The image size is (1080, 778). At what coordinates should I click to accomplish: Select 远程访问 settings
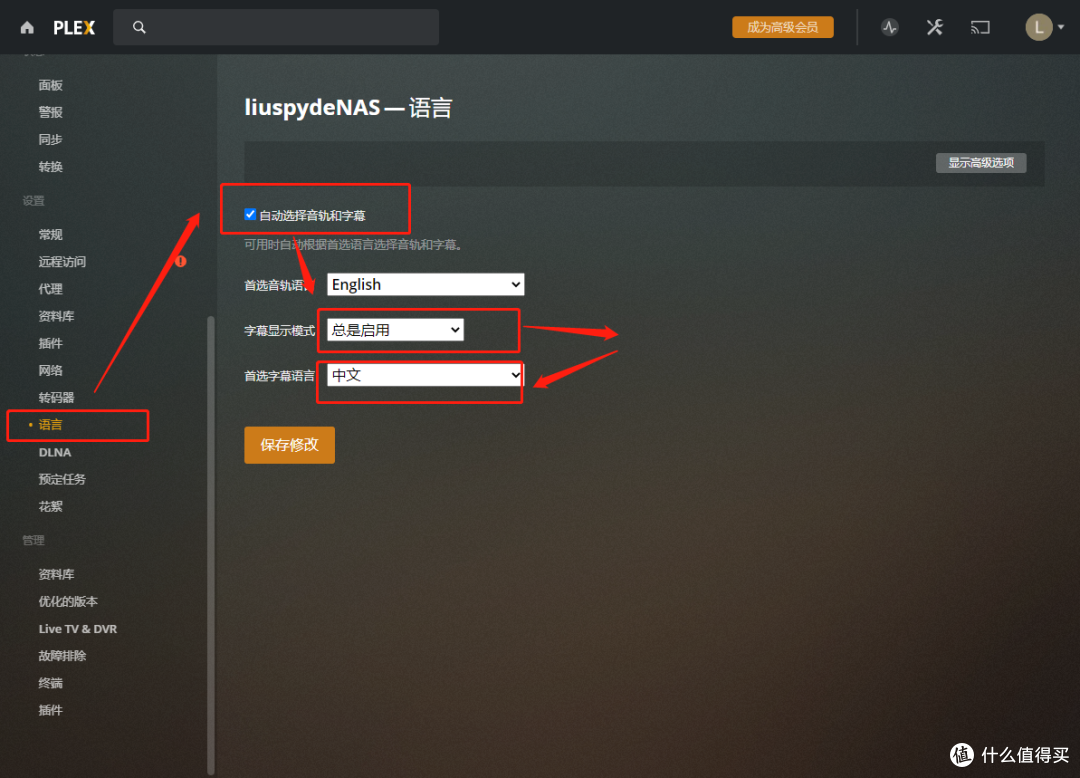(x=63, y=262)
